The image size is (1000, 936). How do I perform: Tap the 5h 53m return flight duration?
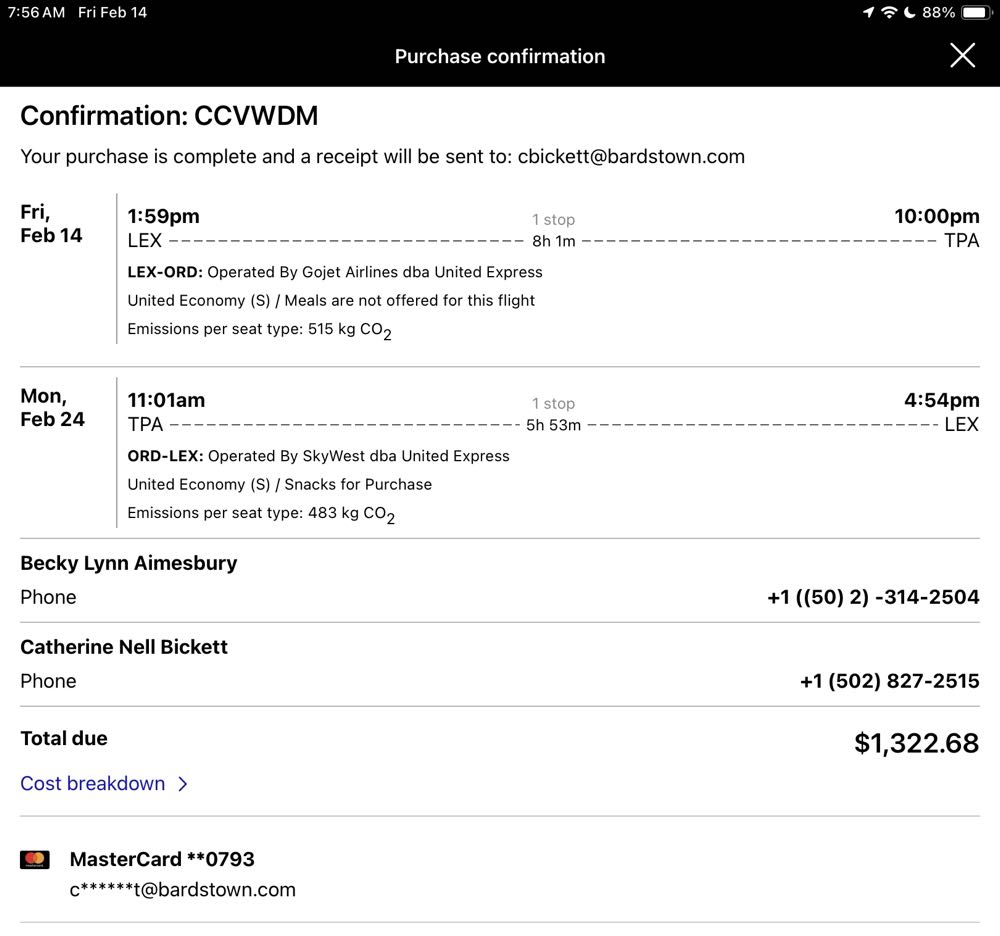(553, 425)
